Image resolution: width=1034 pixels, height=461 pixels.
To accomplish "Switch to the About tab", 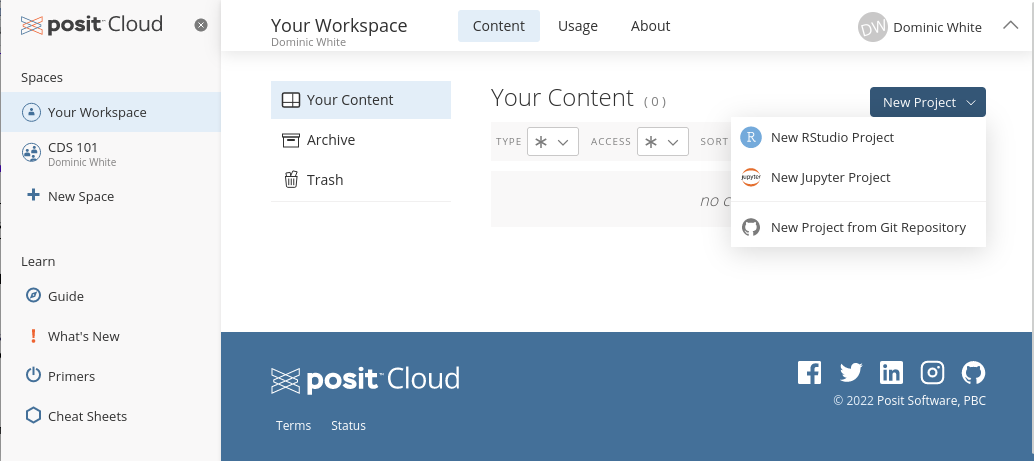I will coord(650,26).
